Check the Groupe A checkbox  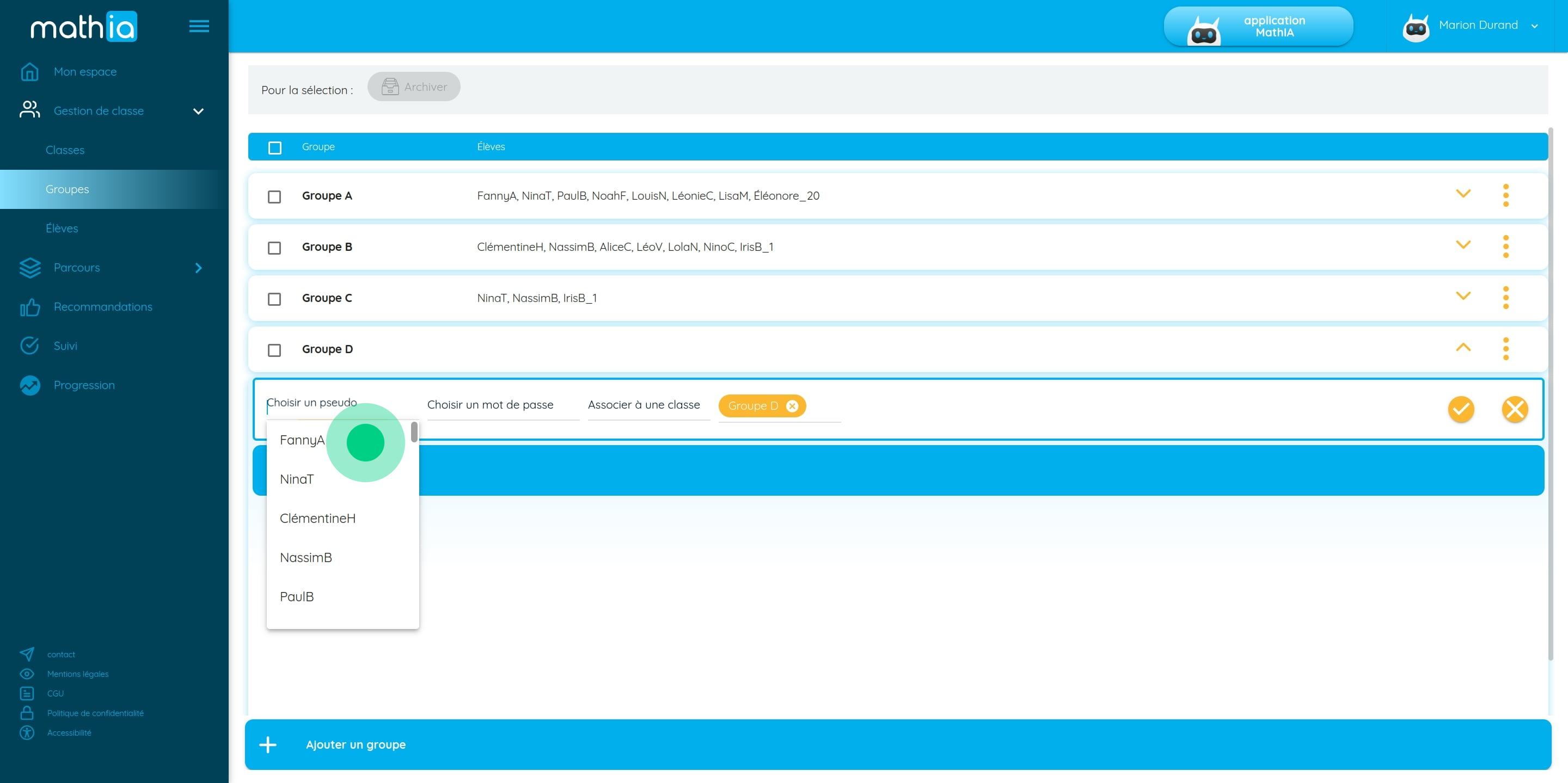274,196
